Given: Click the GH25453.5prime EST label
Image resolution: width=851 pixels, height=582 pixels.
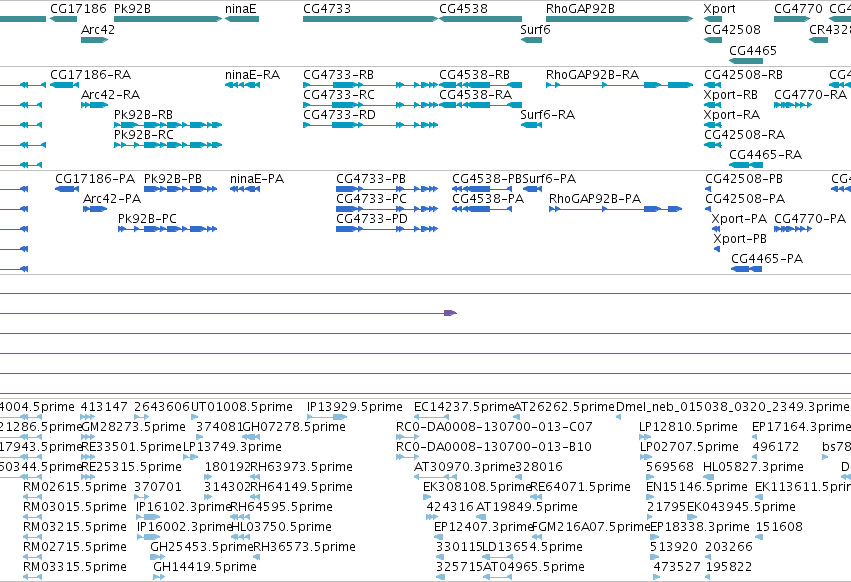Looking at the screenshot, I should pos(202,547).
